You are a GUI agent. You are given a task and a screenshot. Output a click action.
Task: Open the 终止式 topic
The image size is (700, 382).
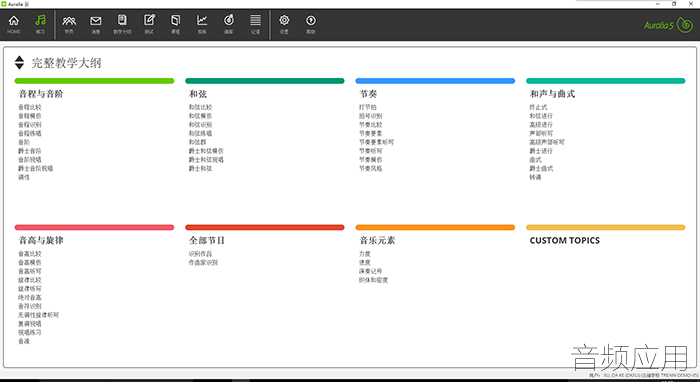[538, 107]
